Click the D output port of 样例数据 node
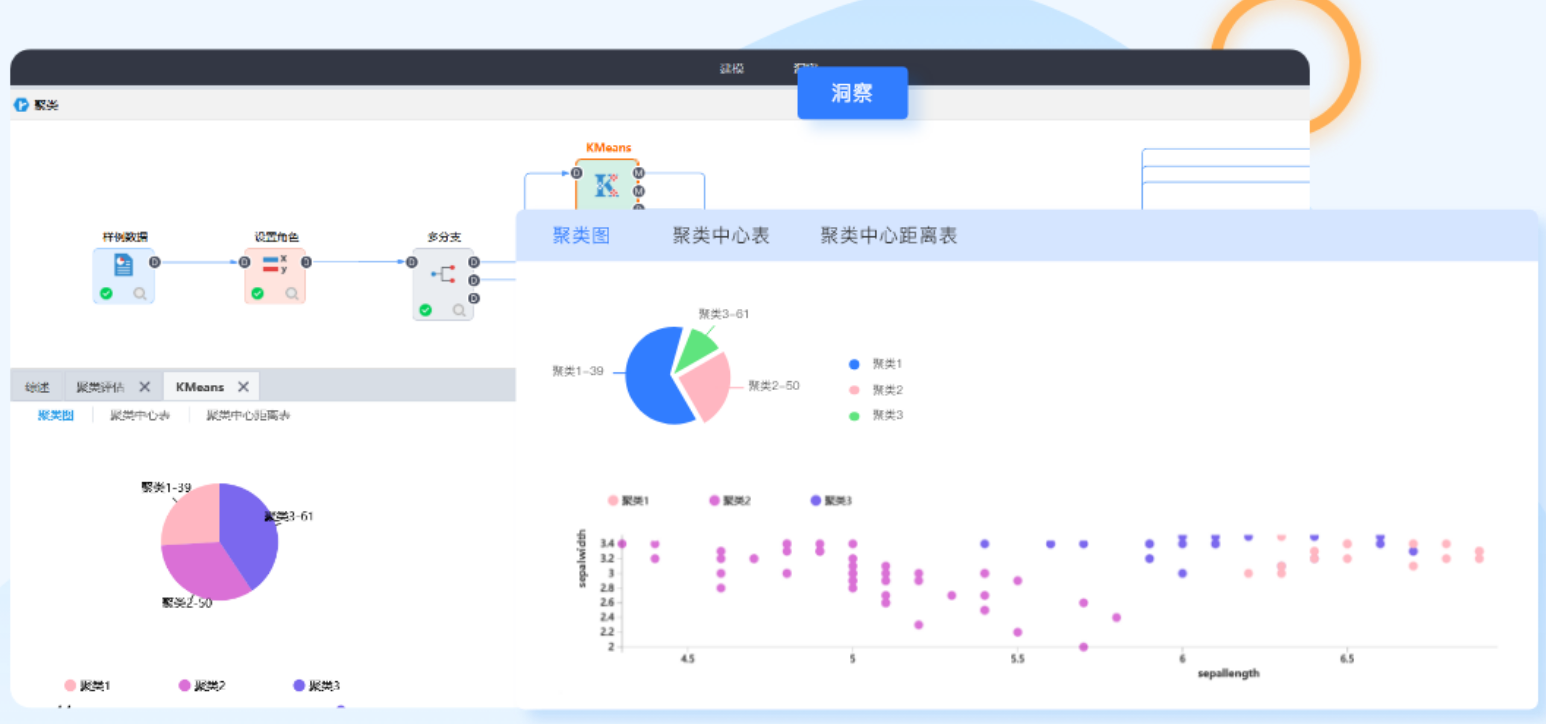The width and height of the screenshot is (1546, 724). coord(155,262)
